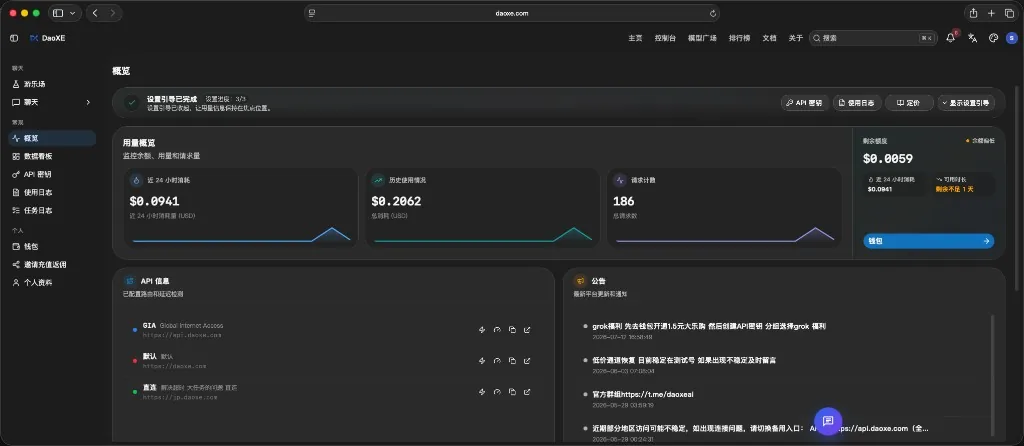Reload the page in Safari
Viewport: 1024px width, 446px height.
[712, 13]
